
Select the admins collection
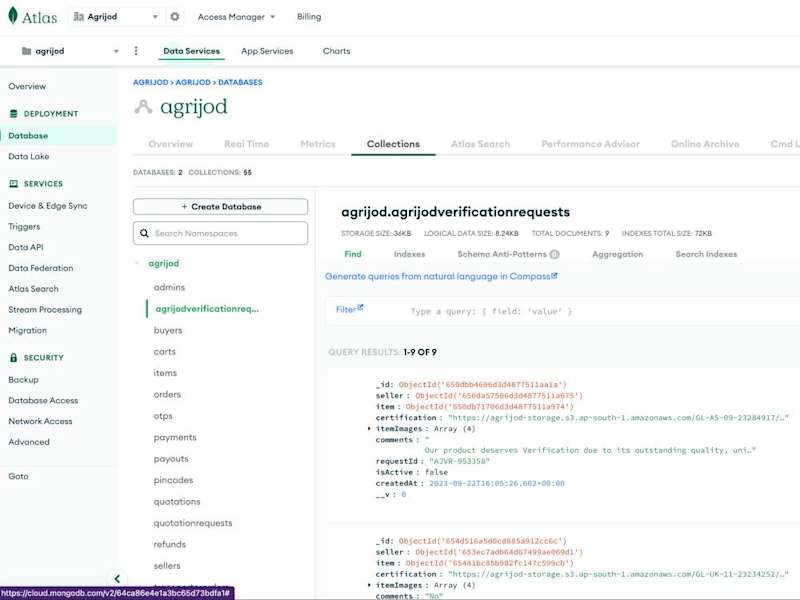tap(169, 288)
